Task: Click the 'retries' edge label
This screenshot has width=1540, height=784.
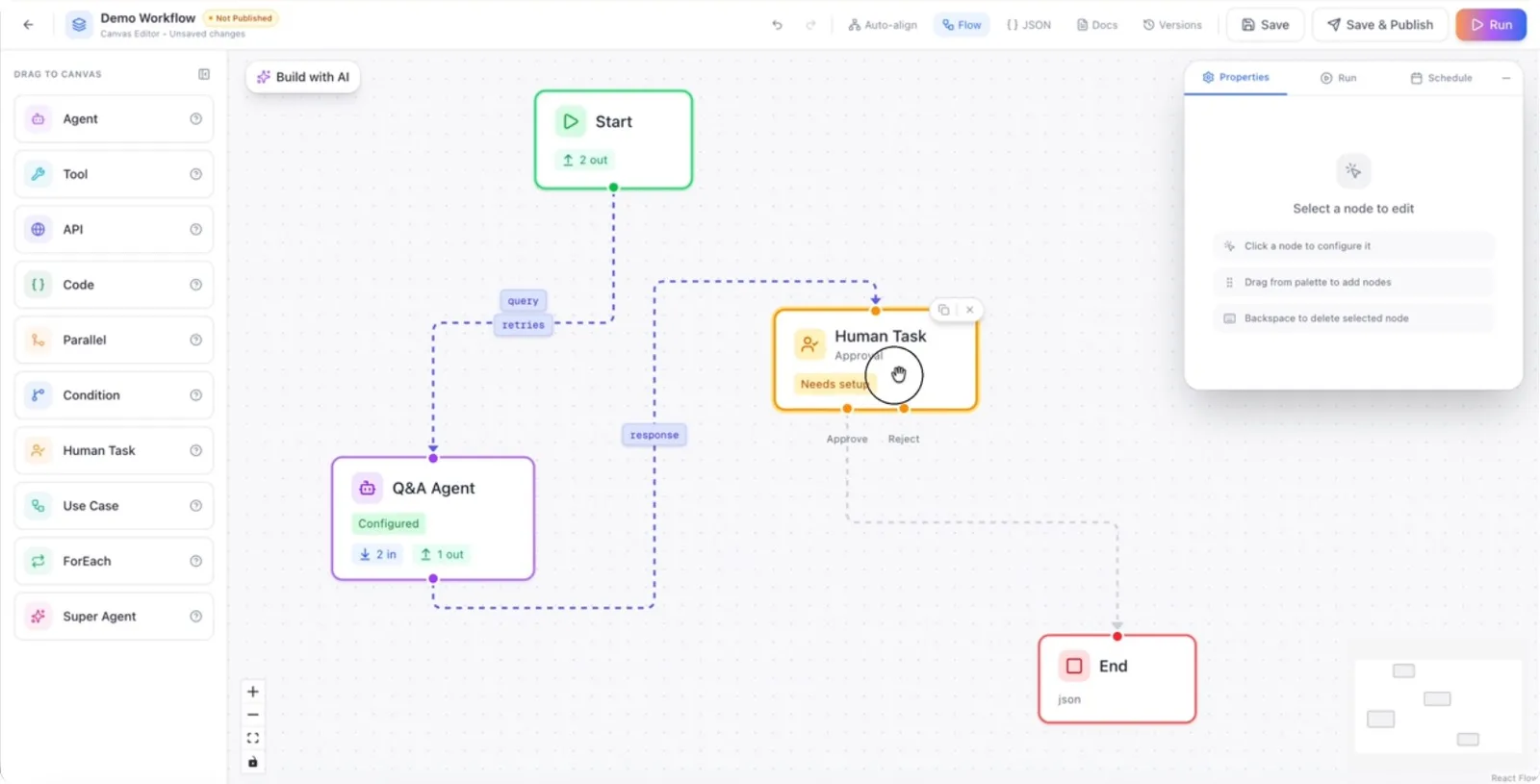Action: click(524, 325)
